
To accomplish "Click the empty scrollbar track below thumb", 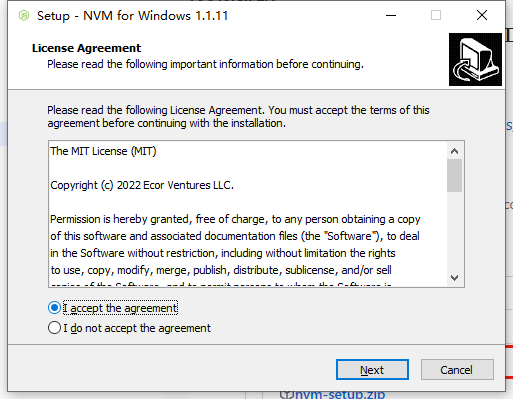I will [x=454, y=231].
